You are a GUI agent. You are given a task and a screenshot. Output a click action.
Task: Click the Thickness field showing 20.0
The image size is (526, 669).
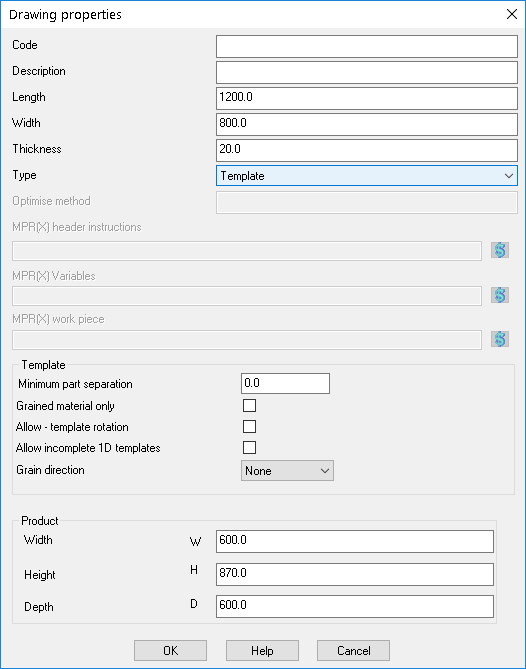(367, 151)
